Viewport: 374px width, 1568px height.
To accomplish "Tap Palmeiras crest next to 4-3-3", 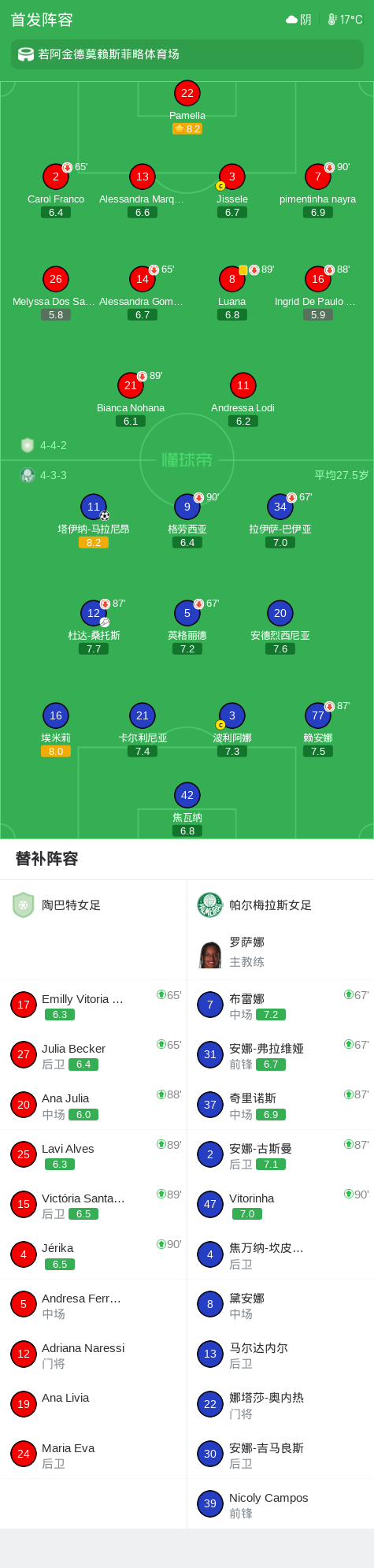I will (x=28, y=475).
